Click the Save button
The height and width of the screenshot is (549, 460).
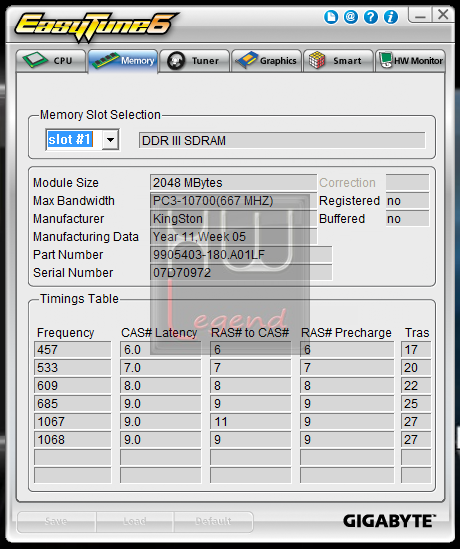[x=56, y=522]
